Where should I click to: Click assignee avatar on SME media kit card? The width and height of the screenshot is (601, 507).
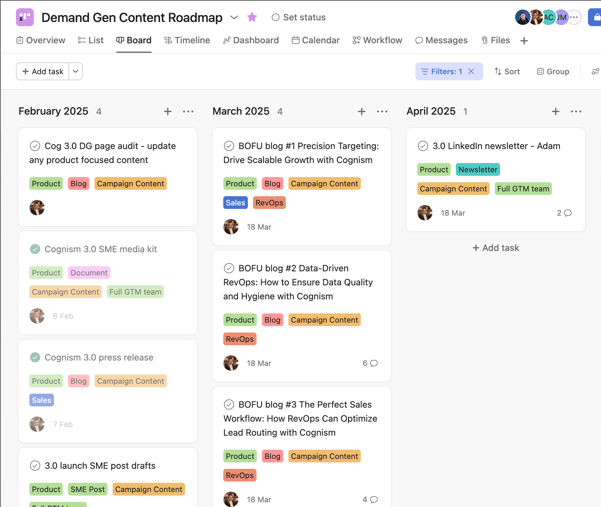pos(37,316)
